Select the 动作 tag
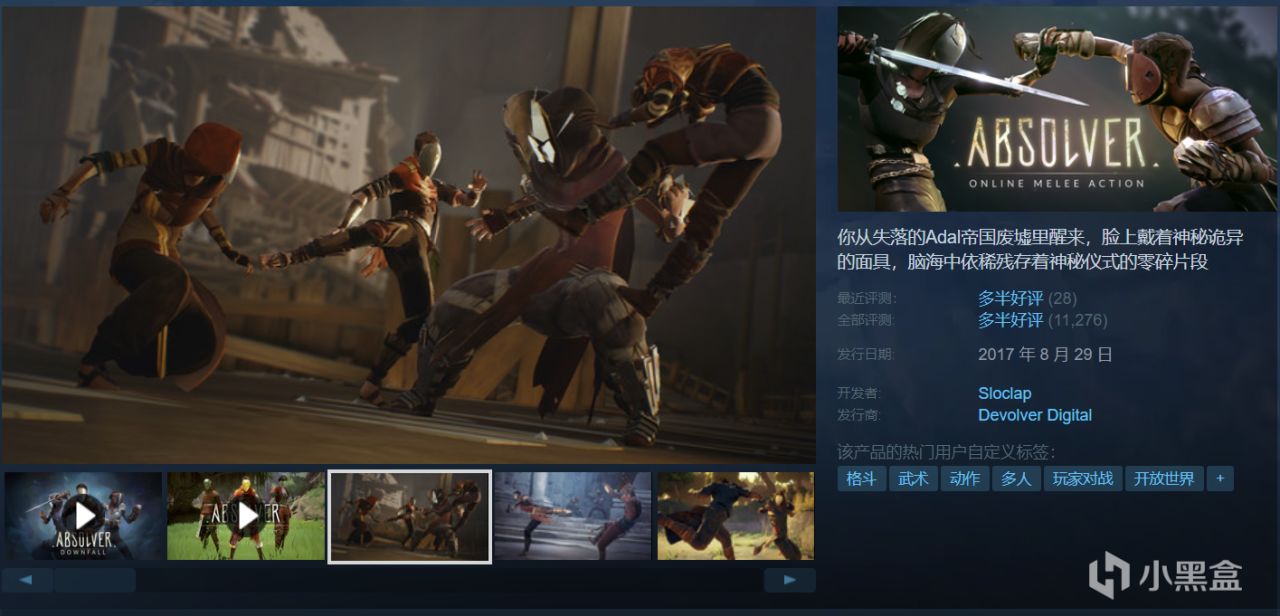Viewport: 1280px width, 616px height. [x=965, y=478]
